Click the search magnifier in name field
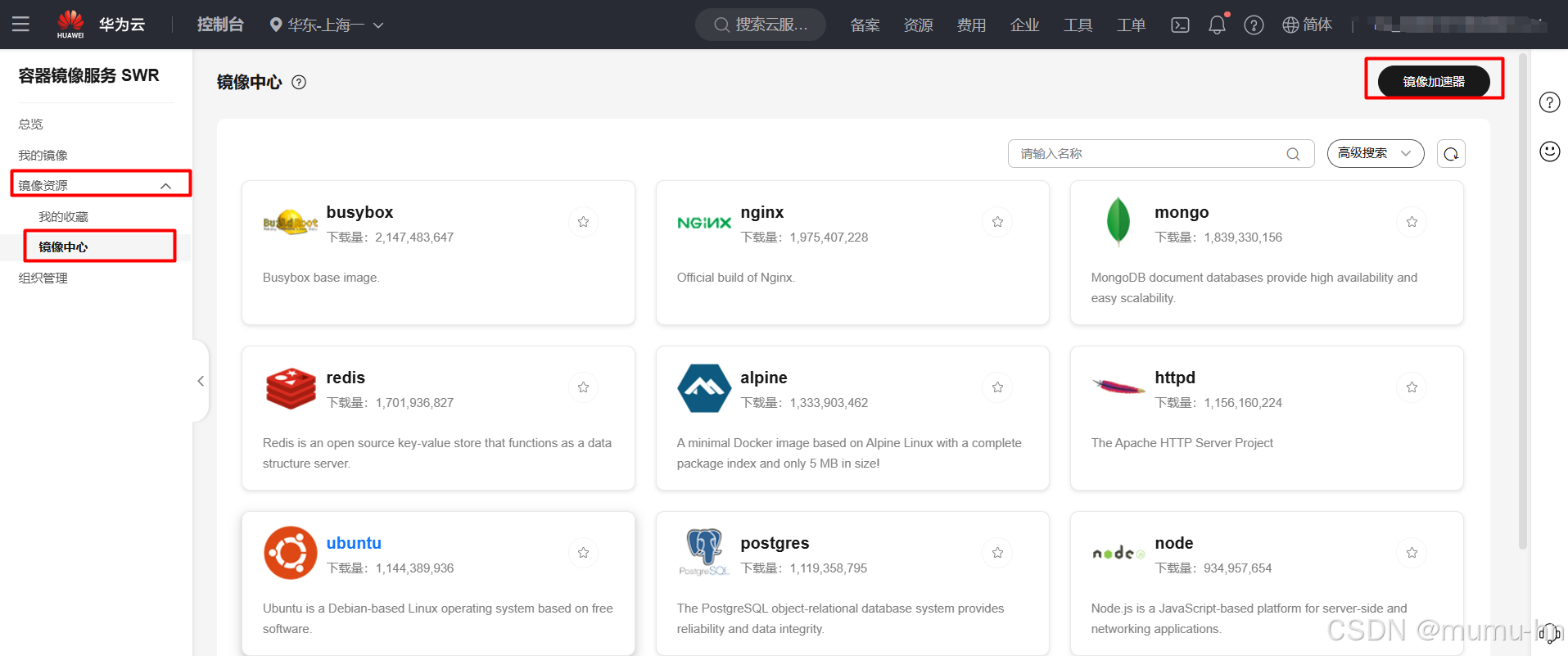This screenshot has width=1568, height=656. (x=1293, y=154)
